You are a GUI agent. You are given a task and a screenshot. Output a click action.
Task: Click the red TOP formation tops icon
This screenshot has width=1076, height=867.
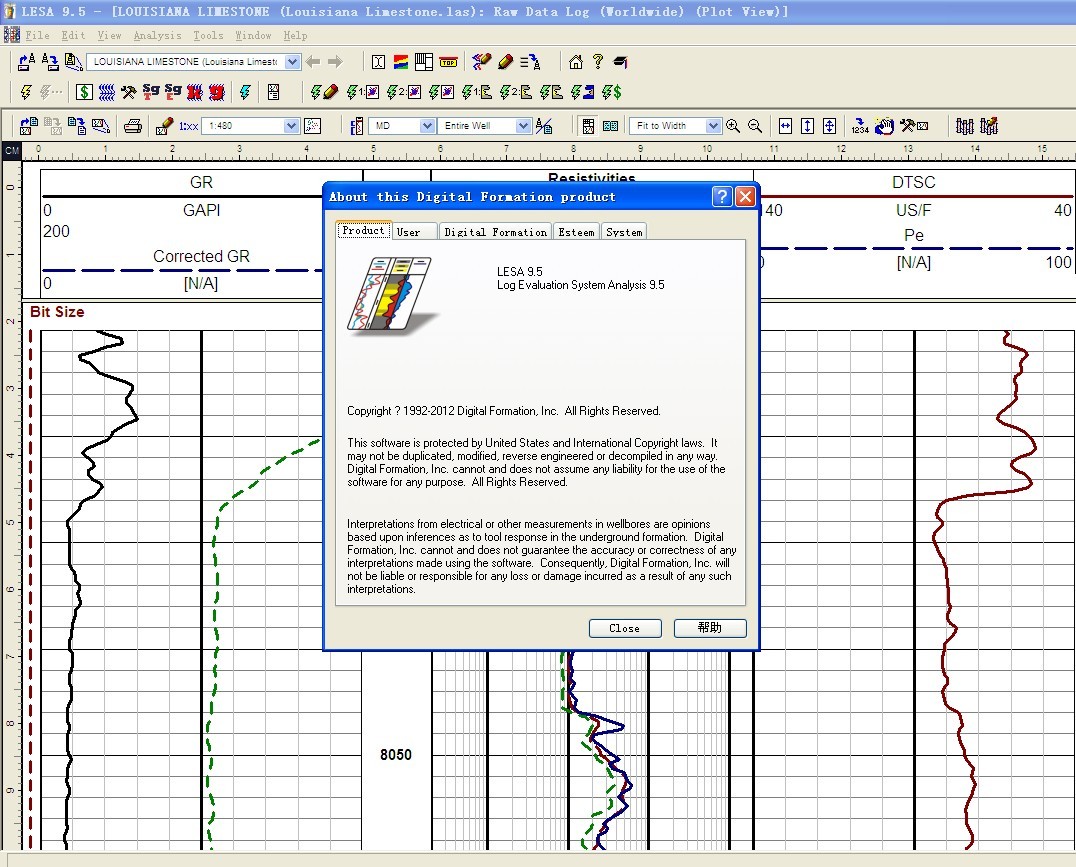click(x=448, y=62)
